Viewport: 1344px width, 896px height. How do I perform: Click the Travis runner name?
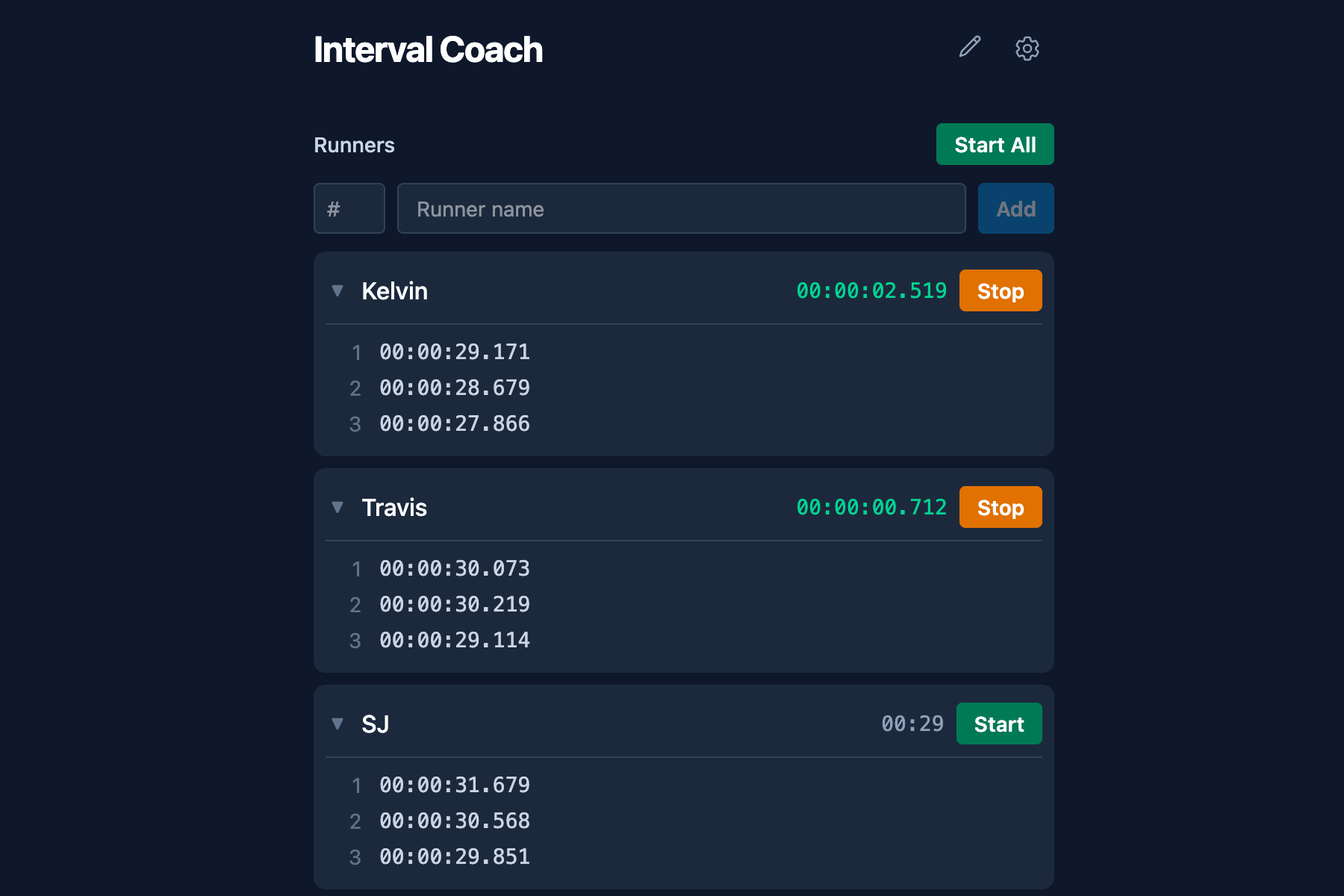[394, 507]
